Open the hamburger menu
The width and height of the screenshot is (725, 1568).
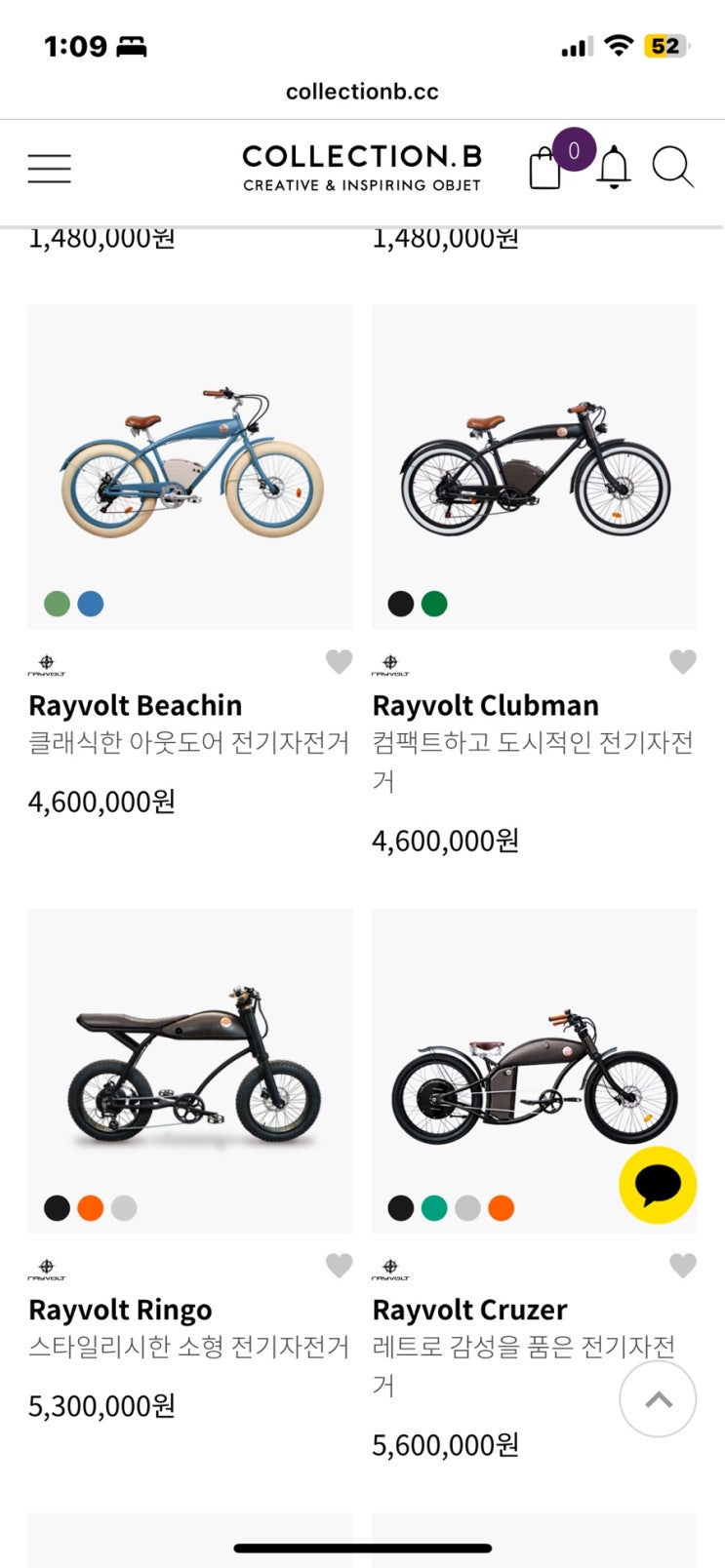pyautogui.click(x=49, y=169)
